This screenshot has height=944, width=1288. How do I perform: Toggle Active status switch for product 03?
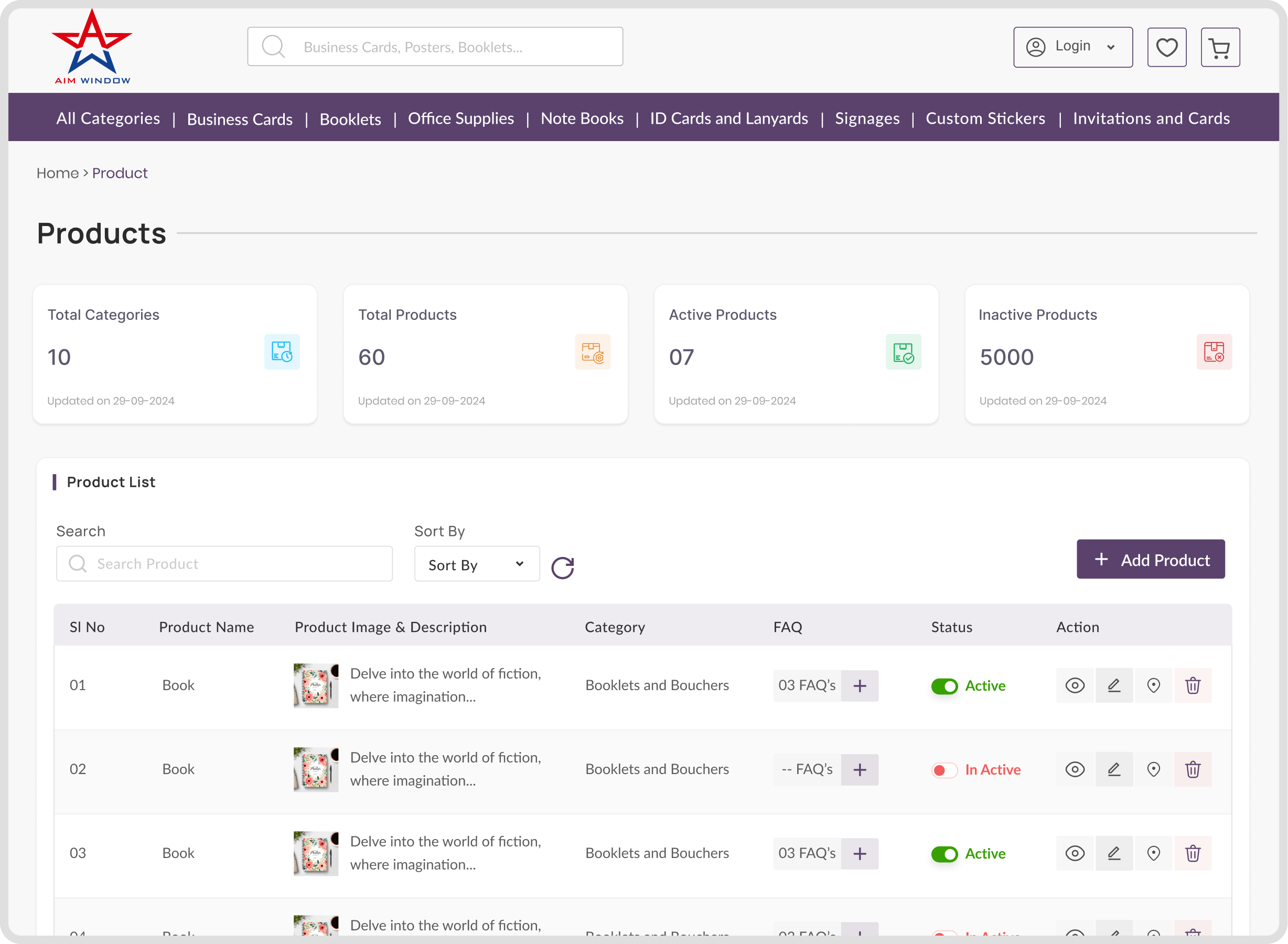(x=944, y=854)
